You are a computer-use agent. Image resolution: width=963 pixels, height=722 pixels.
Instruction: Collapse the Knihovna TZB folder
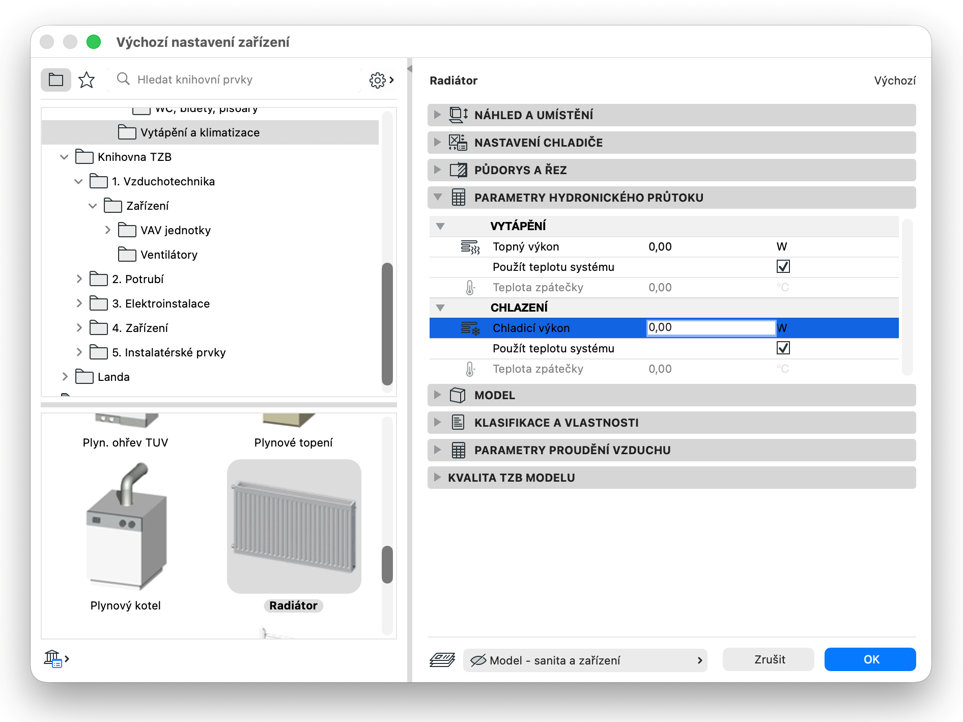pyautogui.click(x=64, y=157)
